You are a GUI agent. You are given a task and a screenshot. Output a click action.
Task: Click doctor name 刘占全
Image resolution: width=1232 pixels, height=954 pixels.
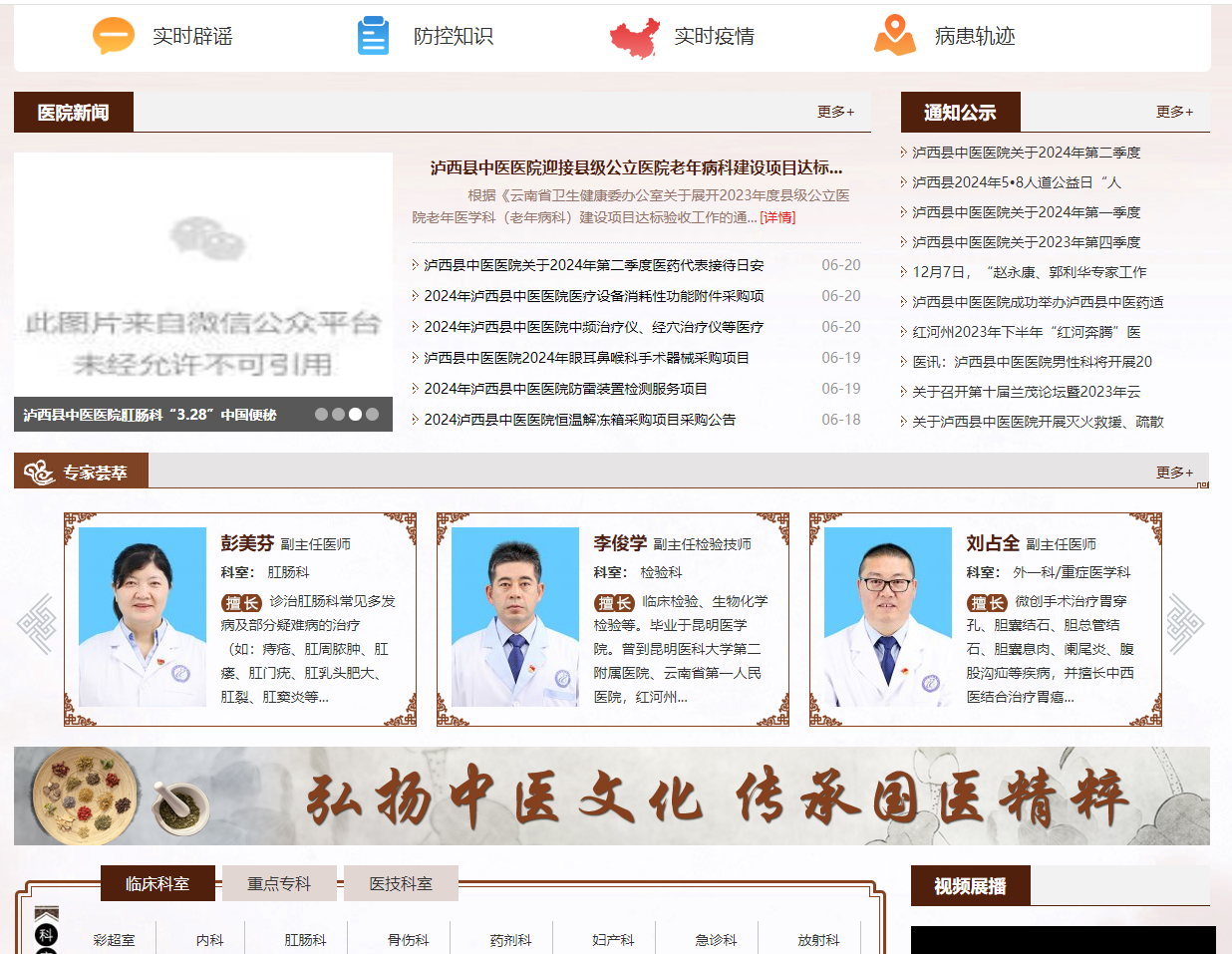point(993,543)
